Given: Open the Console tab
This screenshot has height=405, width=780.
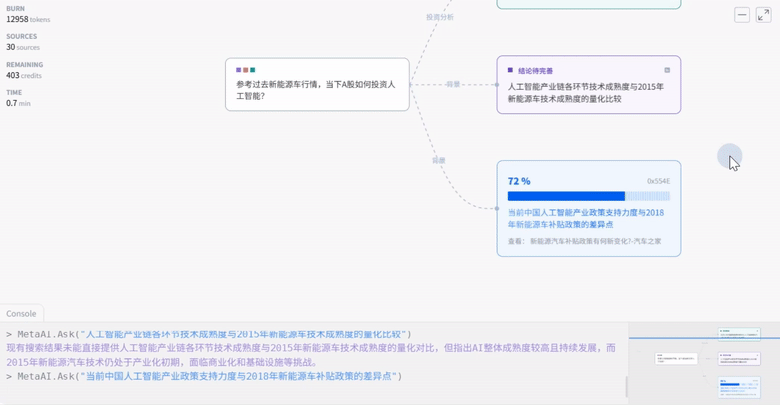Looking at the screenshot, I should 21,313.
